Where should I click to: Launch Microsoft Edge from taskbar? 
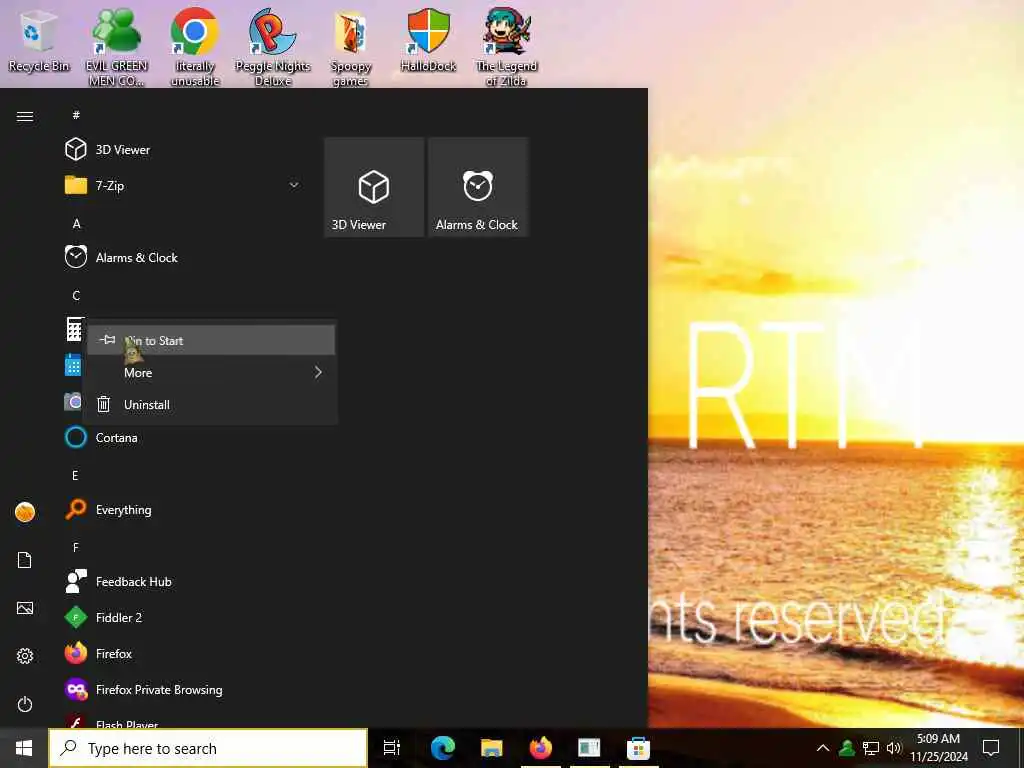[x=442, y=748]
